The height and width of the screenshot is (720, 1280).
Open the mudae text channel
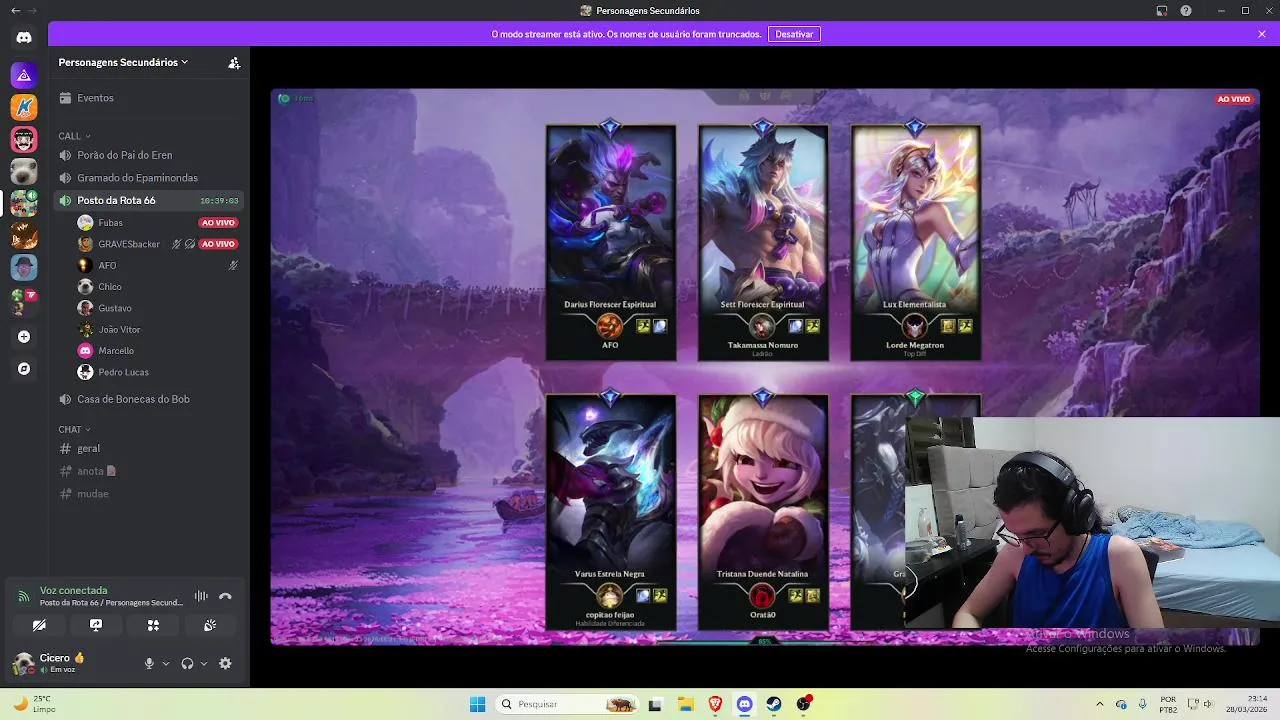[150, 493]
